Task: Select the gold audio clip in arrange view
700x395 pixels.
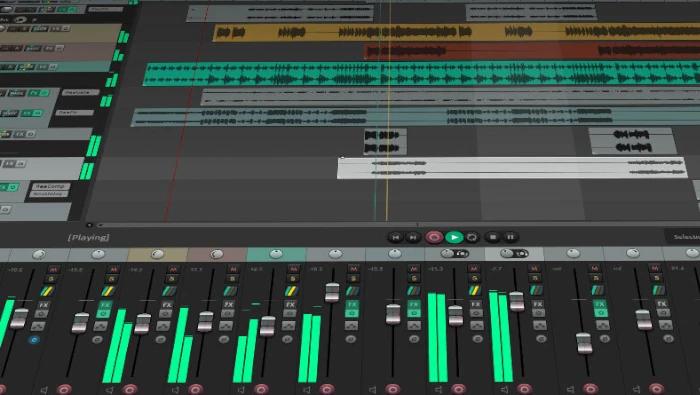Action: point(456,32)
